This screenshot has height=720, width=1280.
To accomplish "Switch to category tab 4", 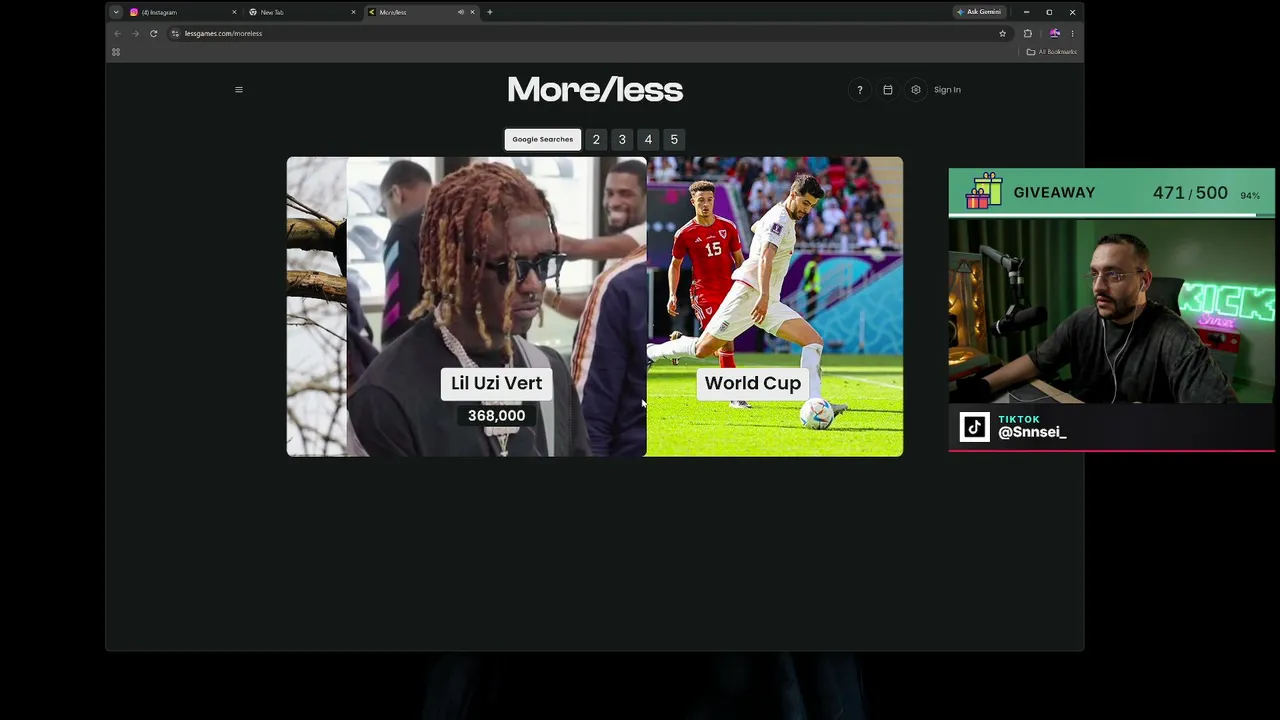I will [648, 140].
